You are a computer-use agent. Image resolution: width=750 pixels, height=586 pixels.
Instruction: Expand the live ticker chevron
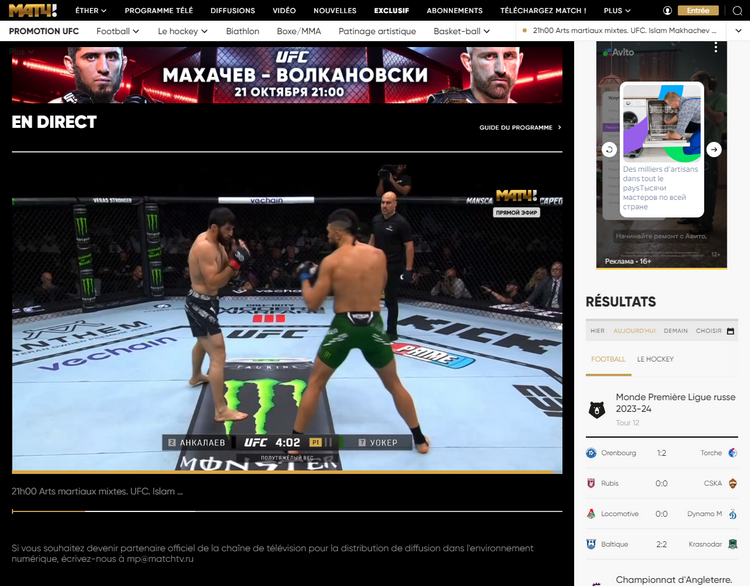[x=737, y=31]
